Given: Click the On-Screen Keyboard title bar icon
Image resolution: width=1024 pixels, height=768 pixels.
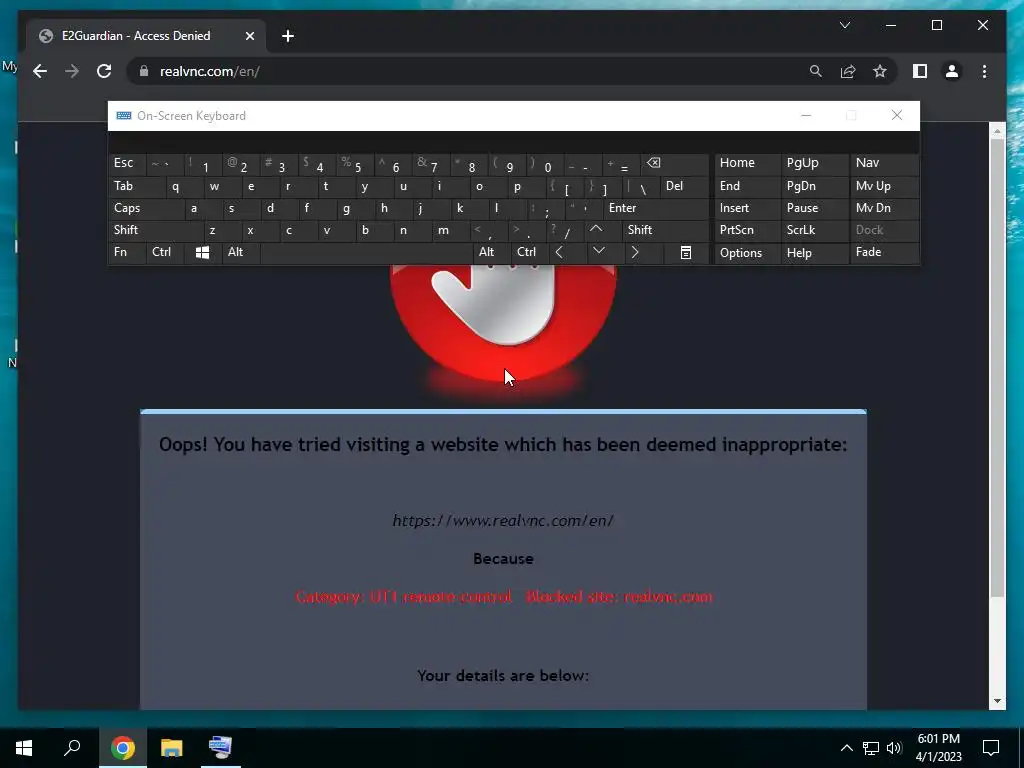Looking at the screenshot, I should tap(123, 116).
